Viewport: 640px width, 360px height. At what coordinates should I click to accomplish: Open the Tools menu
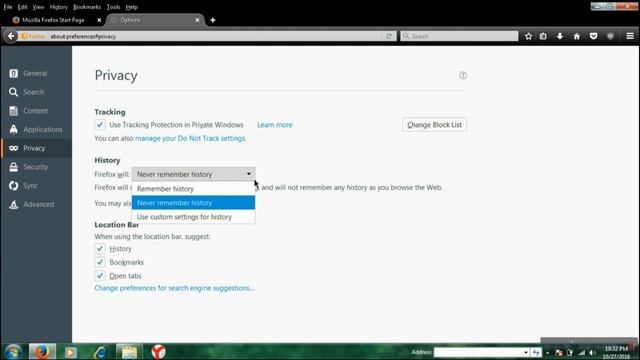113,7
